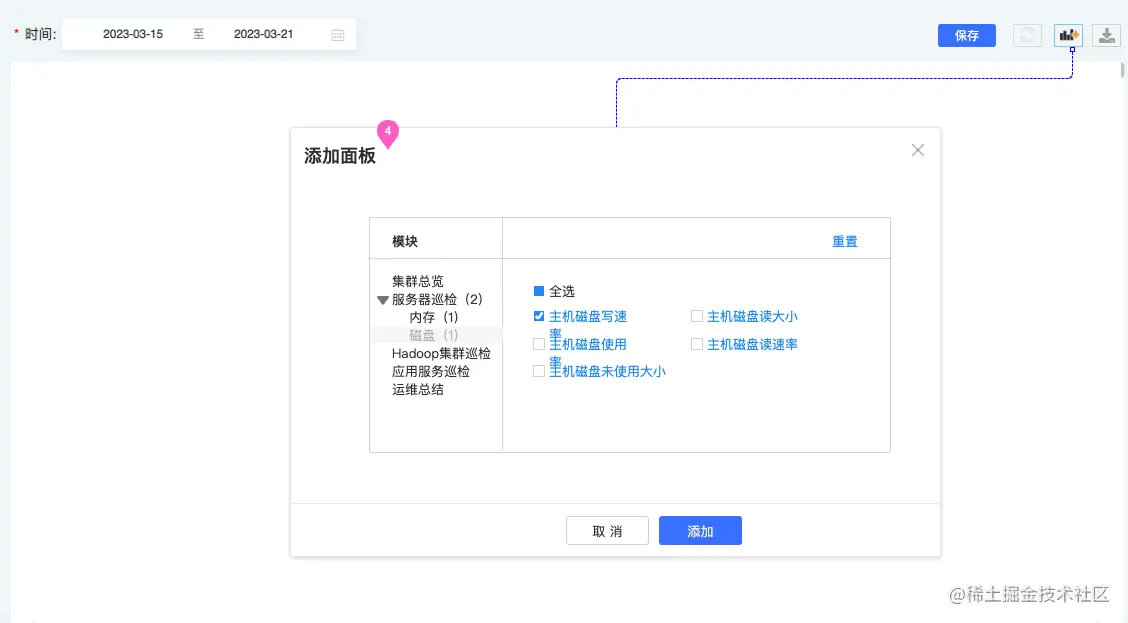This screenshot has width=1128, height=623.
Task: Click the add panel chart icon
Action: tap(1068, 35)
